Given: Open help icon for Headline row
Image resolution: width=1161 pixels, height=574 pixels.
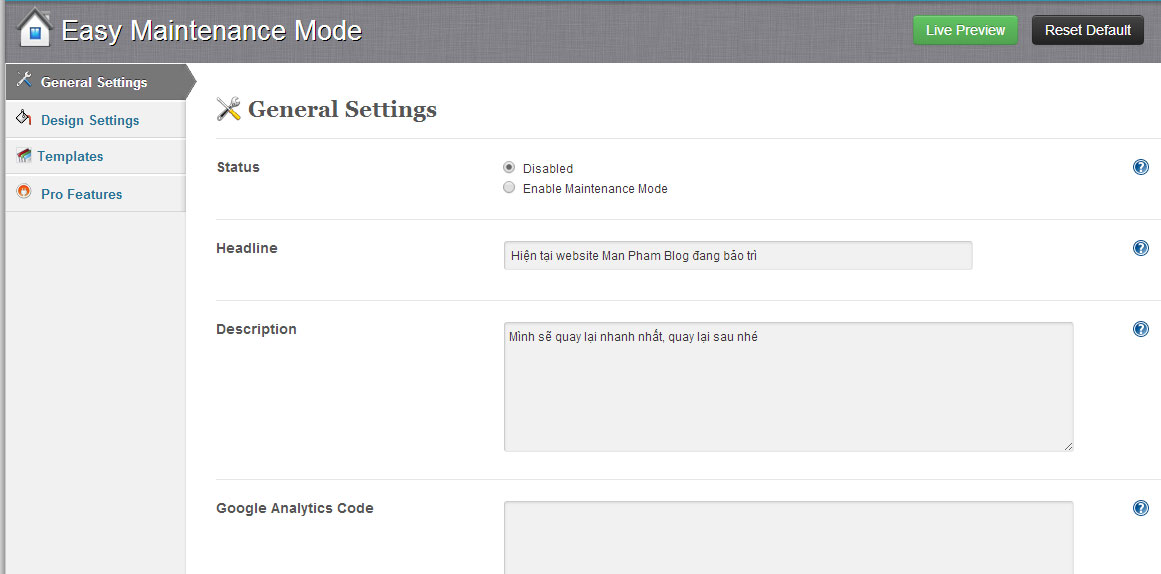Looking at the screenshot, I should [1141, 248].
